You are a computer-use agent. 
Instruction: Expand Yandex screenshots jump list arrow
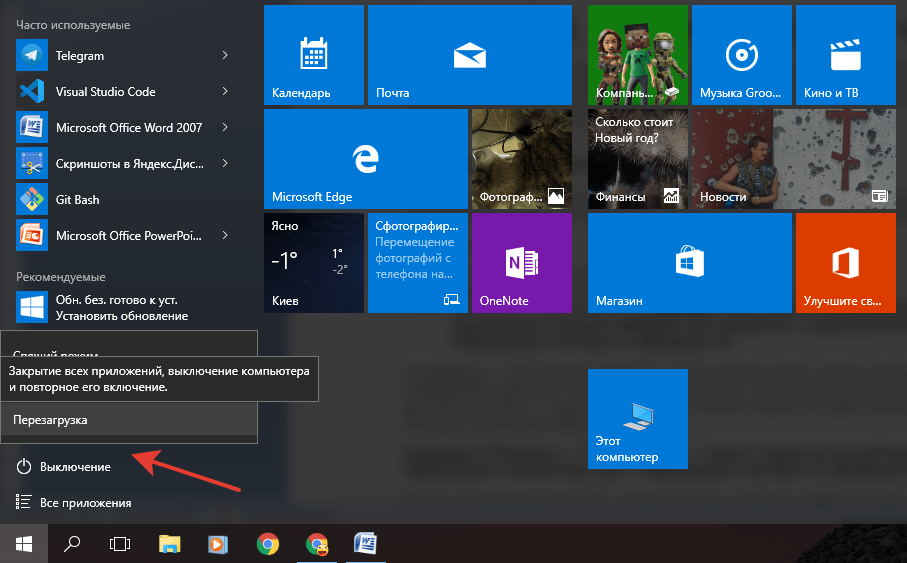225,164
